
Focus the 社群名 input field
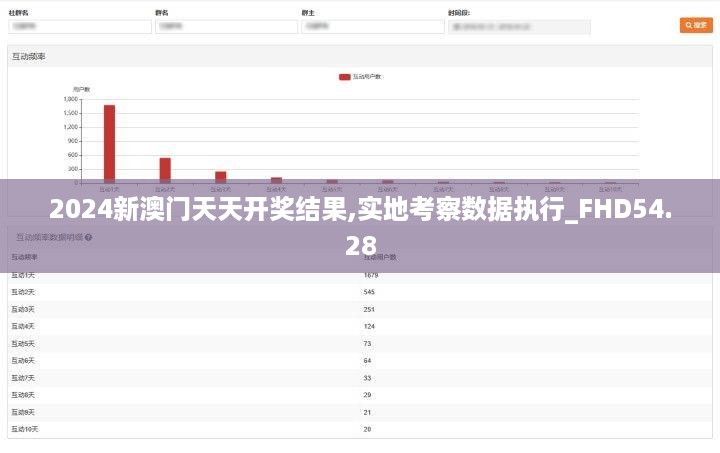79,27
